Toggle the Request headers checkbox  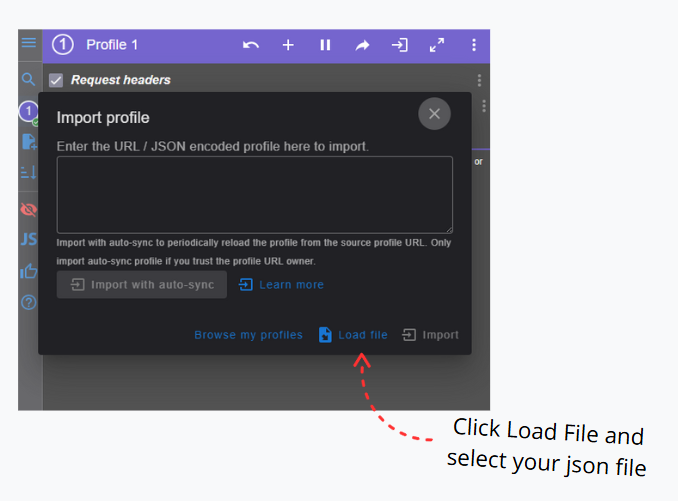pyautogui.click(x=56, y=80)
